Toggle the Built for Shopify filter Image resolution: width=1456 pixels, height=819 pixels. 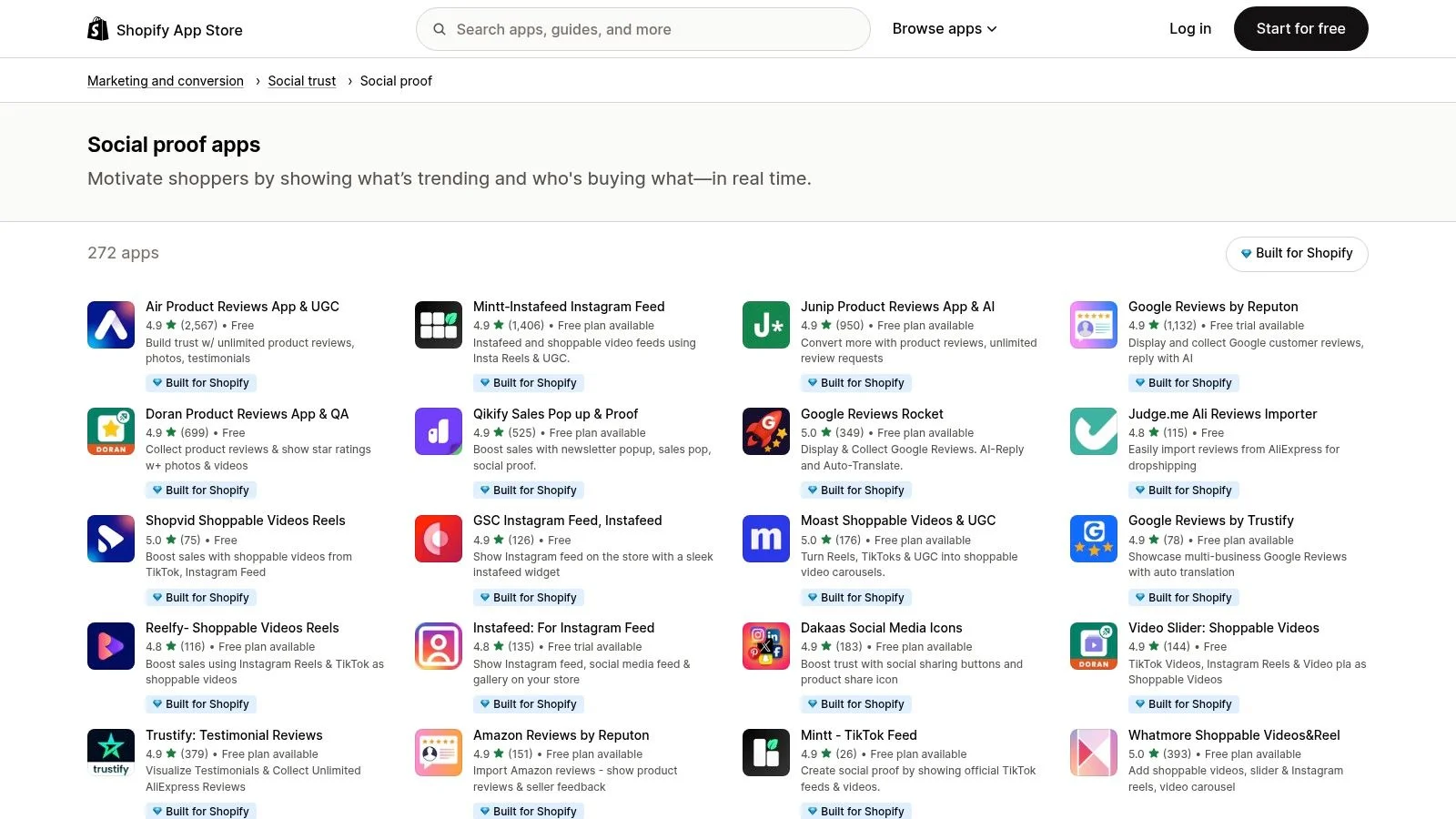click(1297, 254)
